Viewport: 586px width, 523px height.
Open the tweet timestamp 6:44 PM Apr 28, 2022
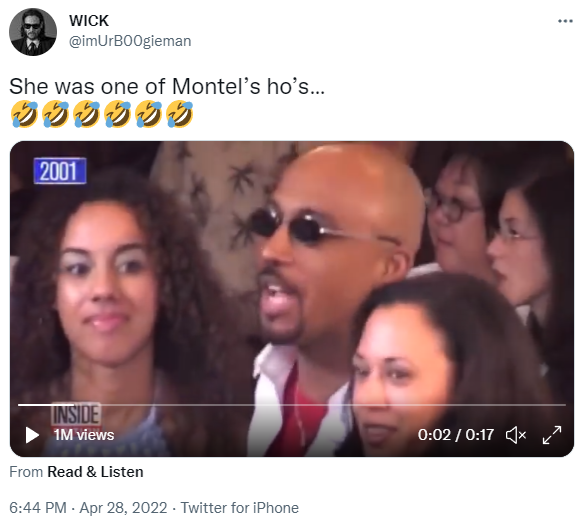pyautogui.click(x=88, y=508)
